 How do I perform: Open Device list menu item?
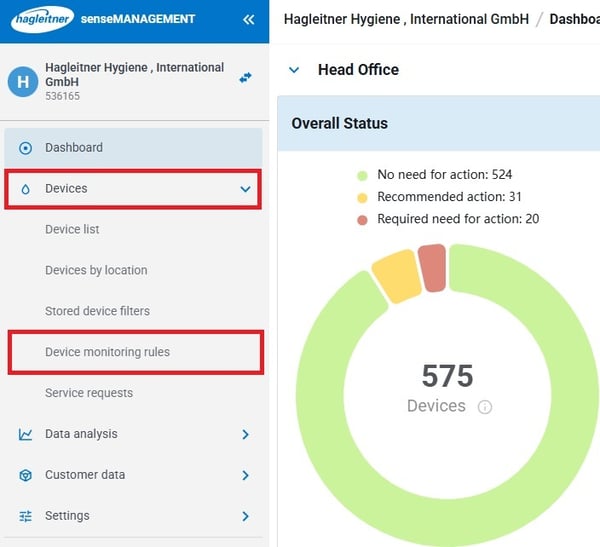(x=72, y=229)
